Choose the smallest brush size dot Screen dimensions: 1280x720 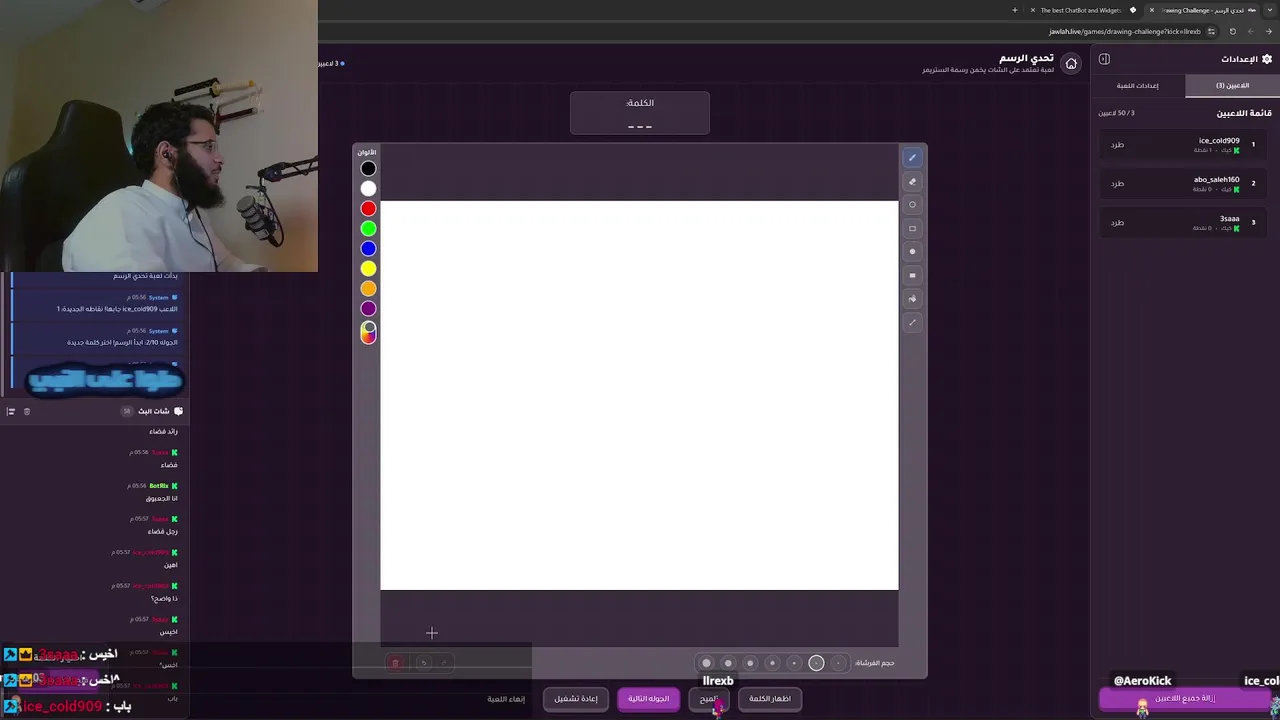click(x=838, y=663)
